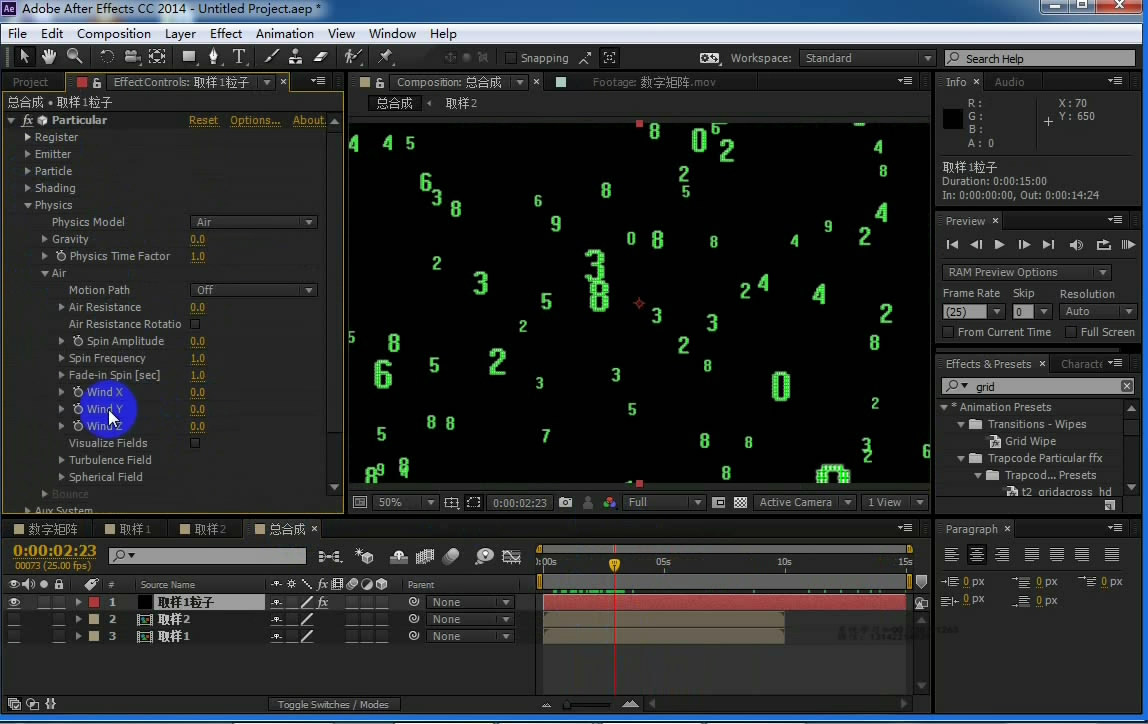1148x724 pixels.
Task: Toggle Preview panel audio mute speaker
Action: [1076, 245]
